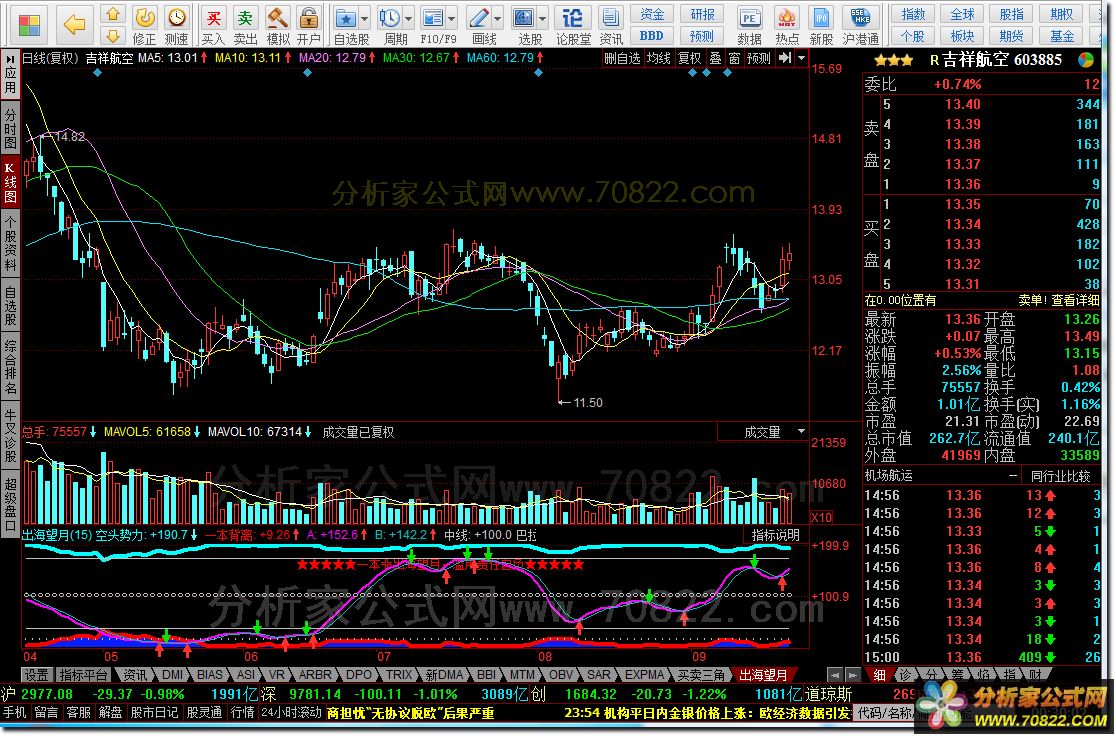Open the 个股资料 sidebar tab
The image size is (1116, 736).
[x=10, y=242]
